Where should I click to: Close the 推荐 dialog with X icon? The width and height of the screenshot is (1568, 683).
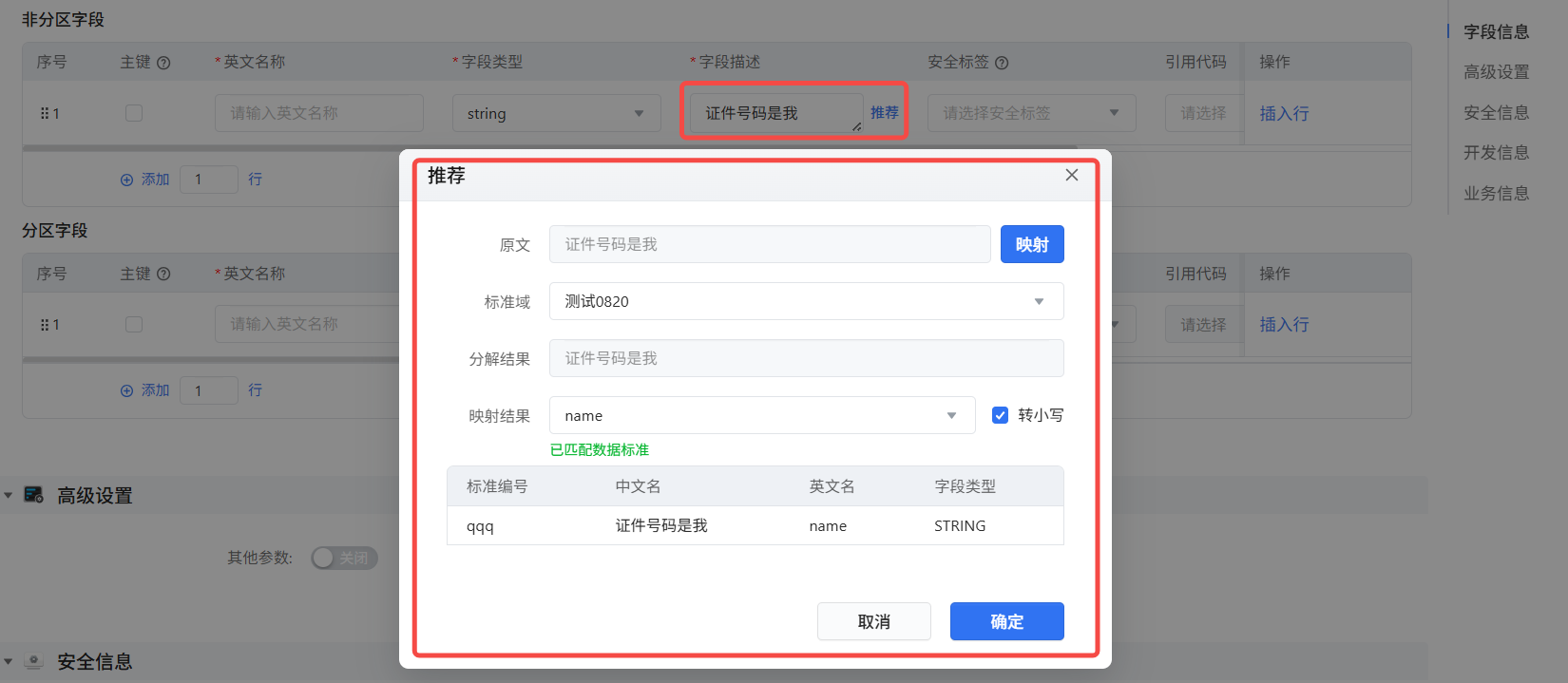coord(1072,175)
